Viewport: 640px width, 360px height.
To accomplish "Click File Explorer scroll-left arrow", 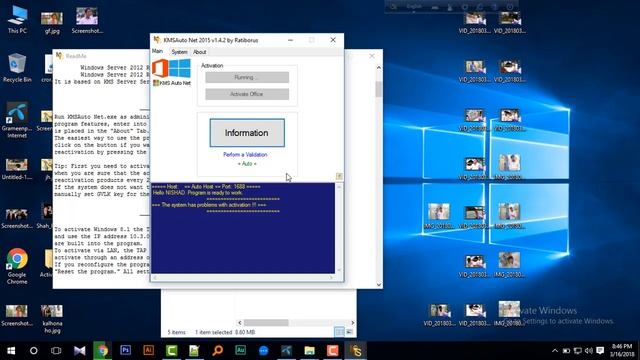I will pyautogui.click(x=240, y=322).
